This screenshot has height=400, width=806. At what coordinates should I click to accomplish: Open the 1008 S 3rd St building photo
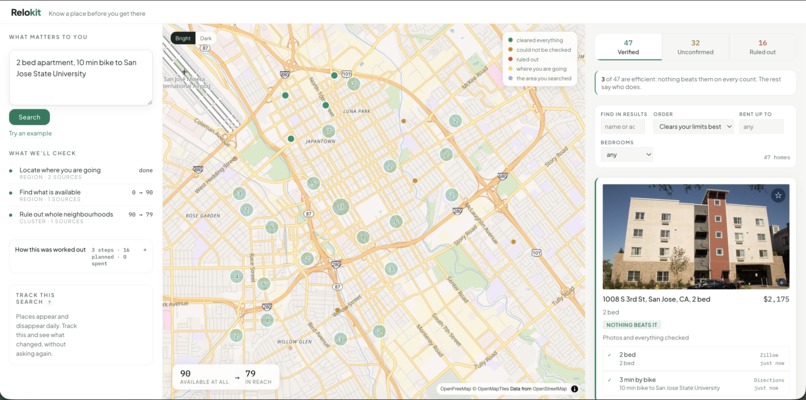tap(695, 237)
